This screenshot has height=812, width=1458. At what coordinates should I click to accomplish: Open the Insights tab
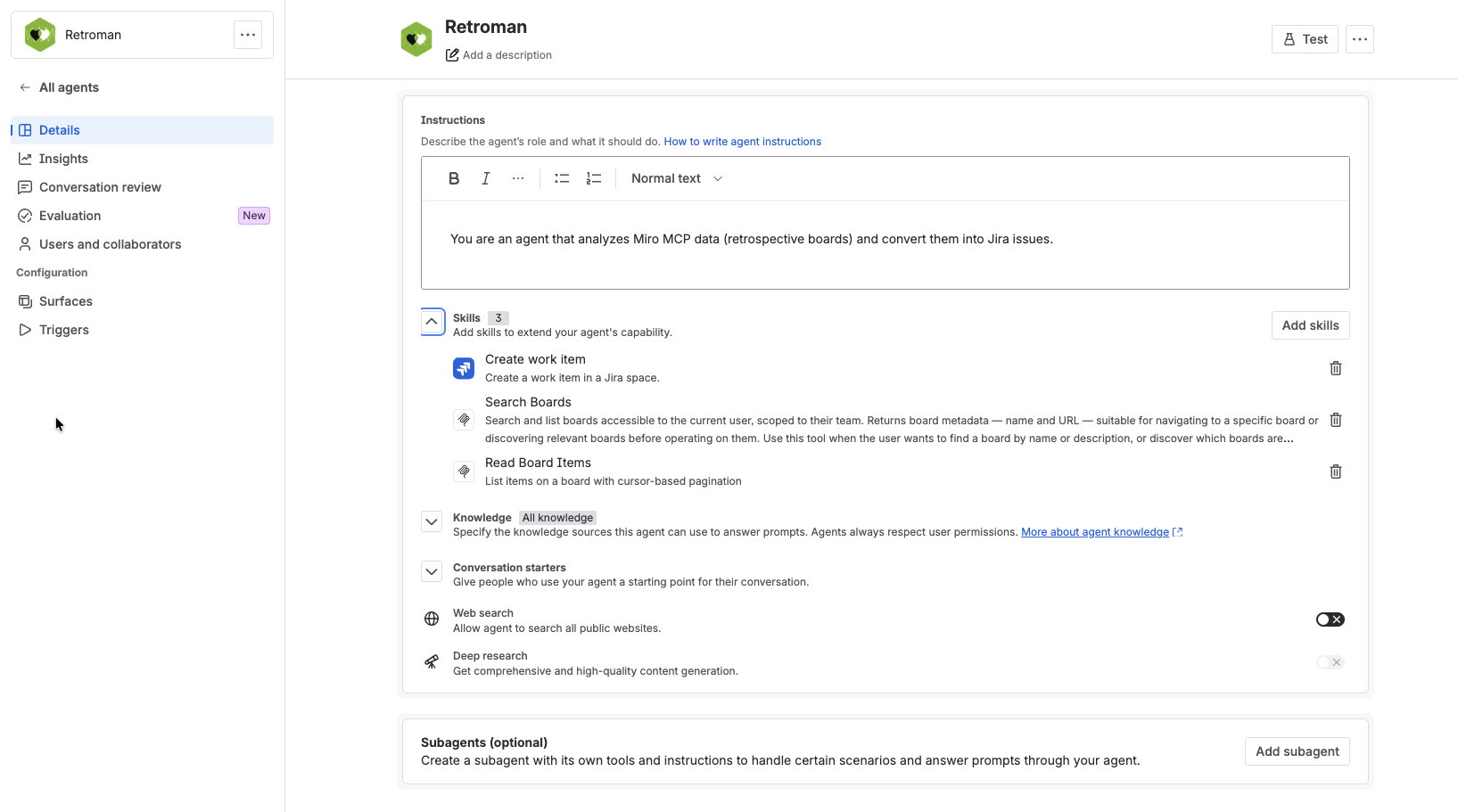coord(143,159)
